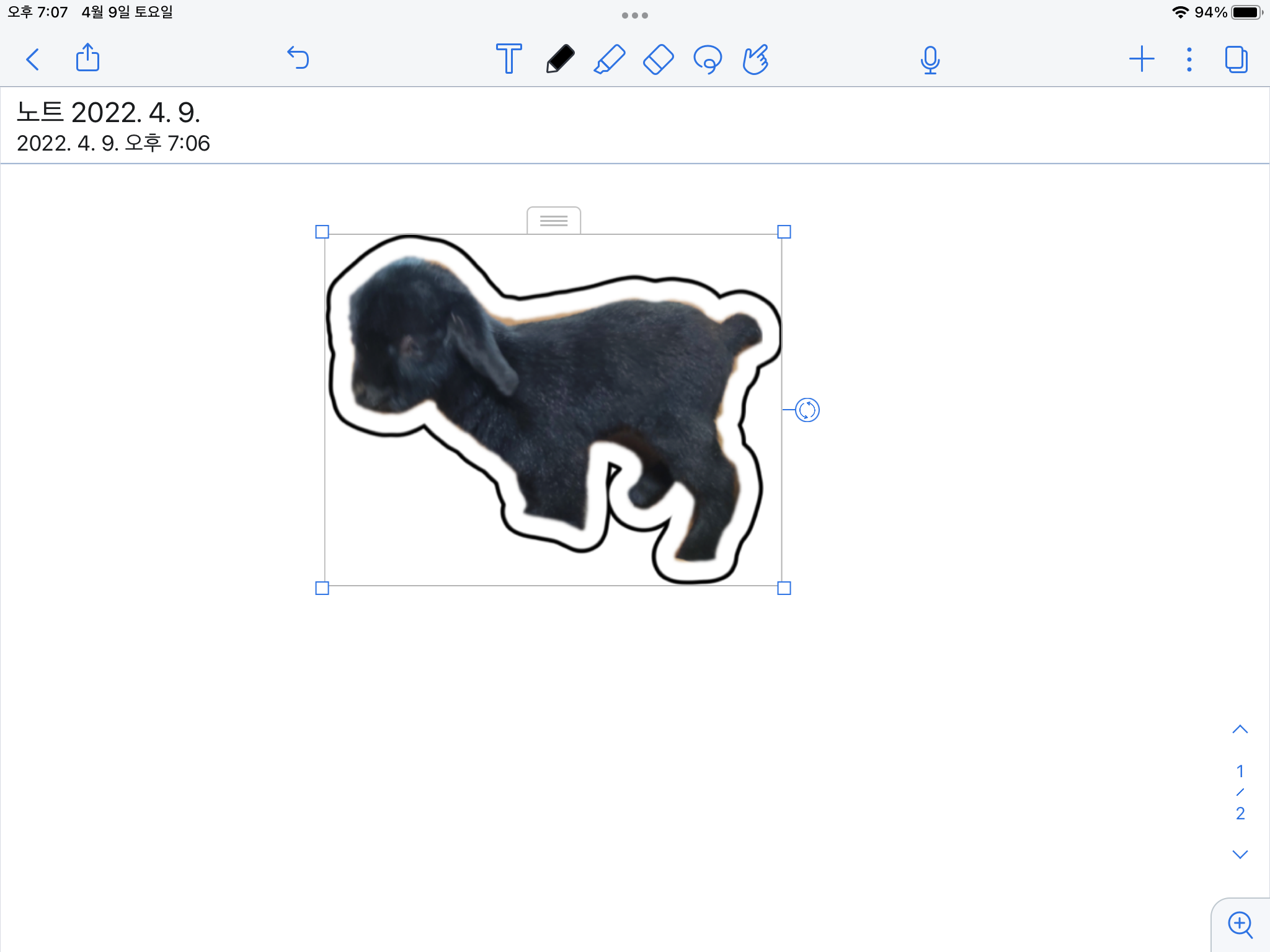Select the Pen tool

click(560, 59)
